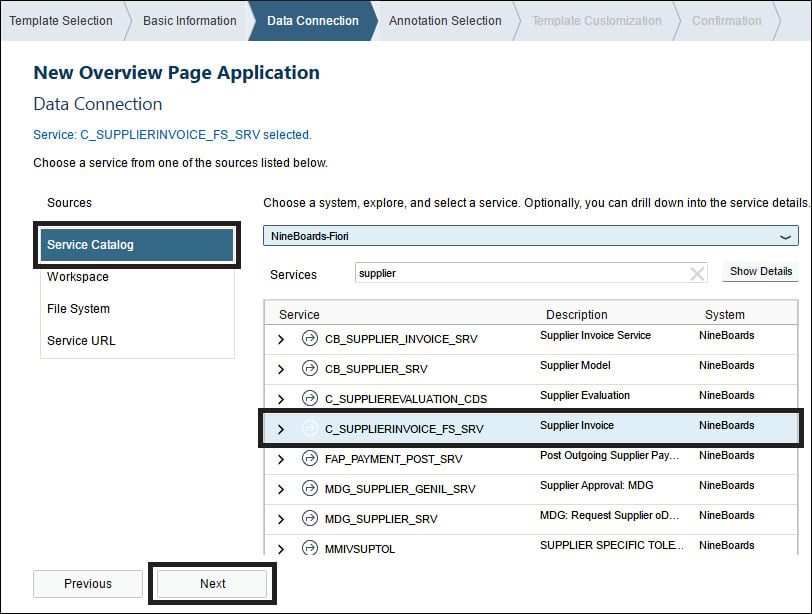
Task: Expand the MDG_SUPPLIER_SRV row chevron
Action: click(281, 519)
